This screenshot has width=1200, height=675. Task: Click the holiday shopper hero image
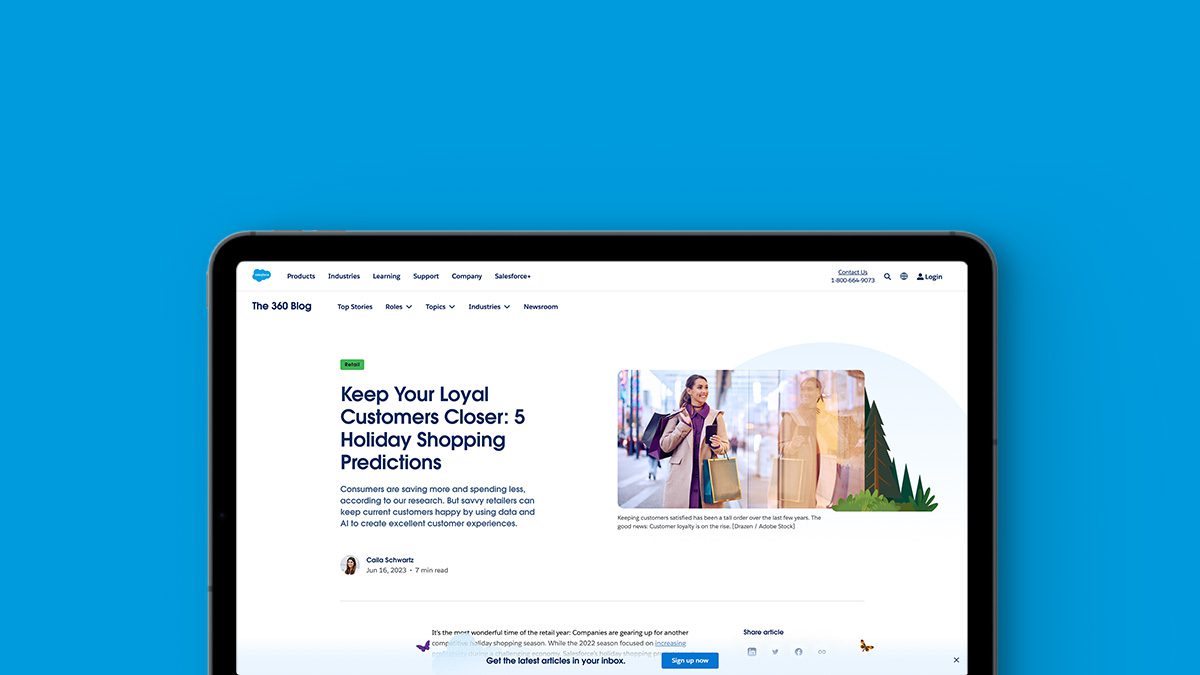(x=741, y=439)
